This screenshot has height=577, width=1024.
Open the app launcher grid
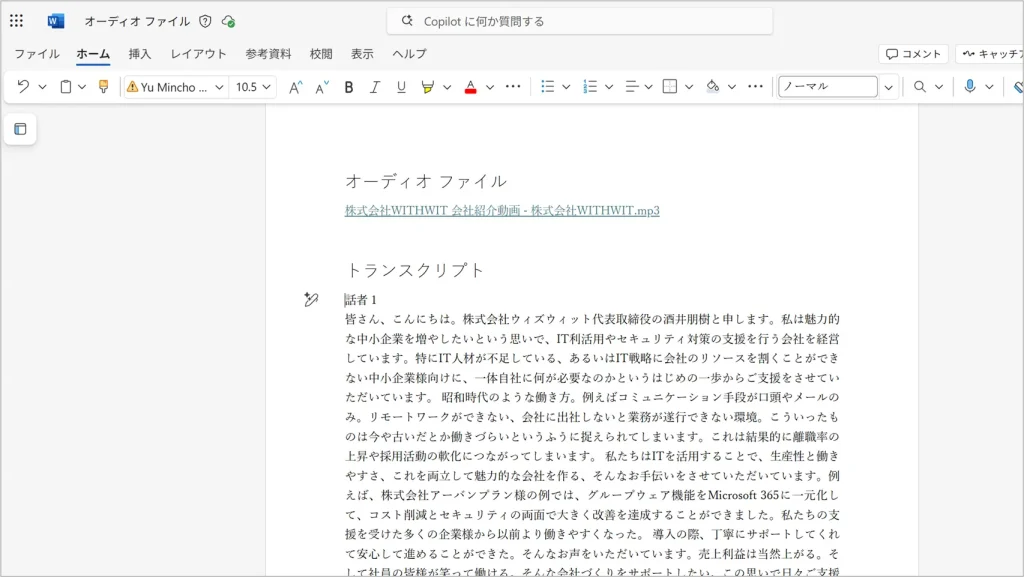[16, 21]
